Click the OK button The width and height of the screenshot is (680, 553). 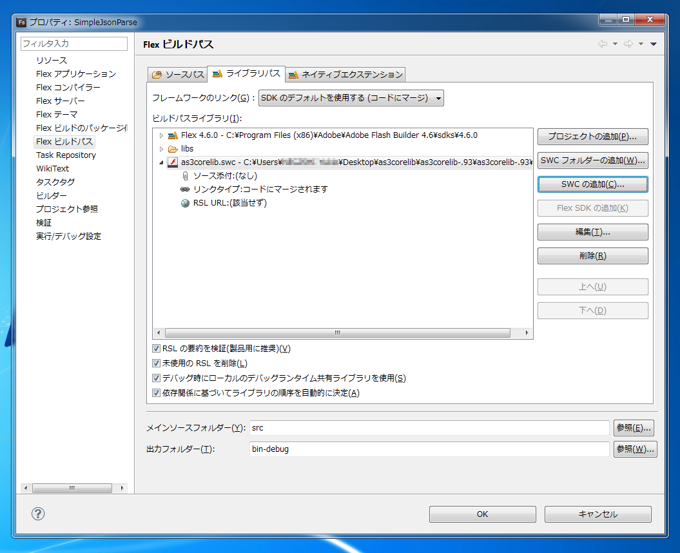coord(483,514)
